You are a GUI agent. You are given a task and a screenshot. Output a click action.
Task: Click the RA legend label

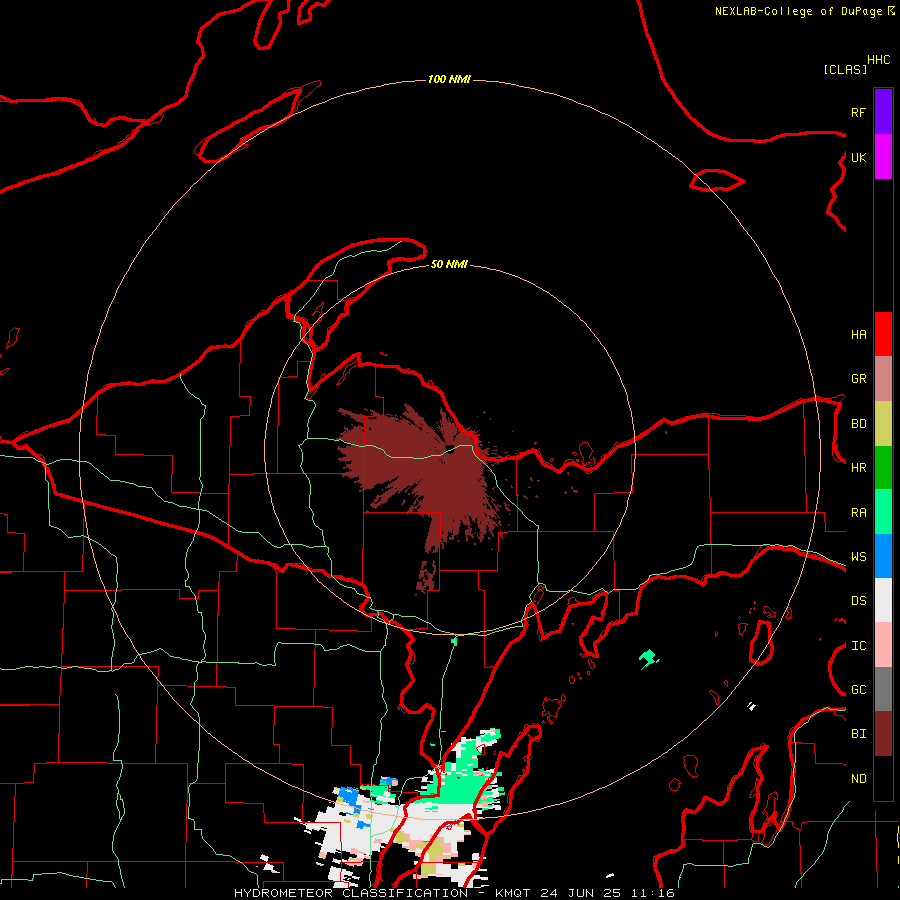click(858, 513)
